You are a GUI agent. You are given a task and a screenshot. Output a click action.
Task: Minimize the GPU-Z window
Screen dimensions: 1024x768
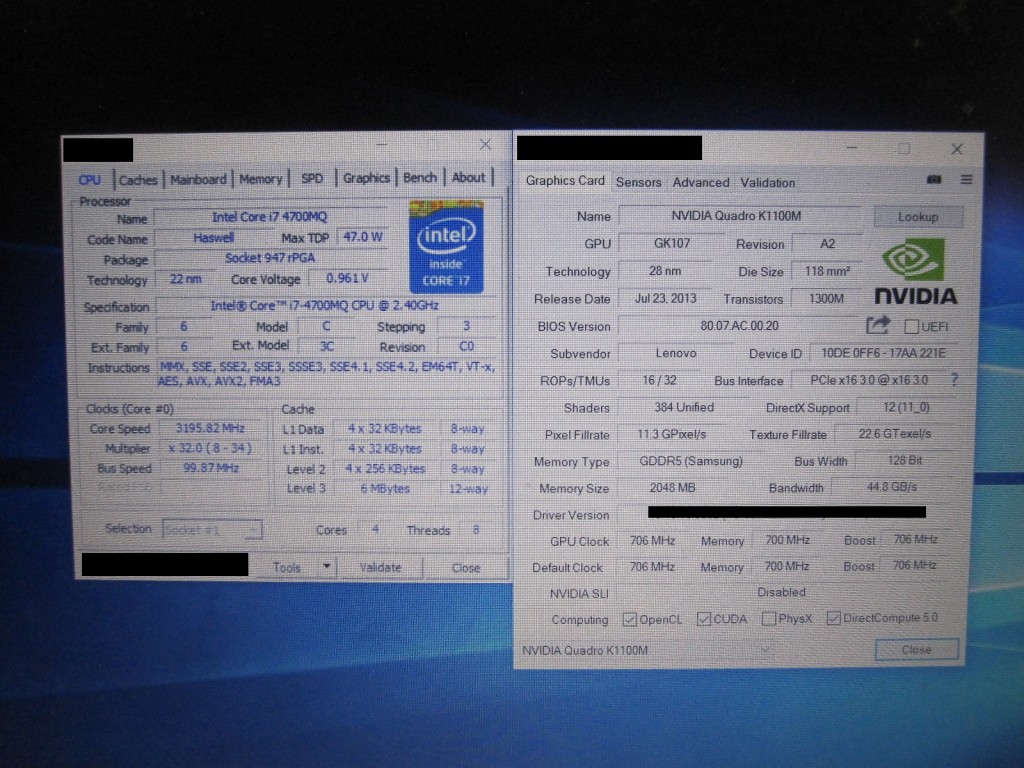point(852,148)
